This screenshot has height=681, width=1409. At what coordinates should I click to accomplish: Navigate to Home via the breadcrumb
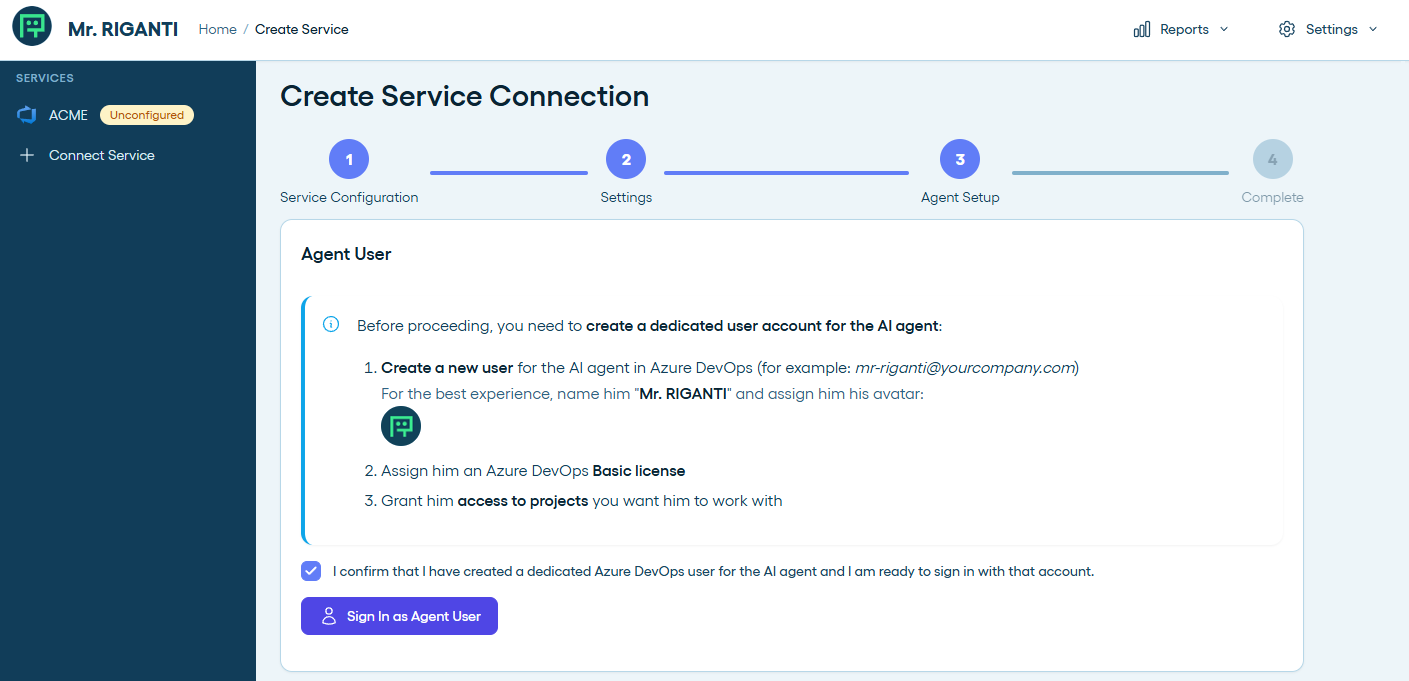tap(217, 29)
